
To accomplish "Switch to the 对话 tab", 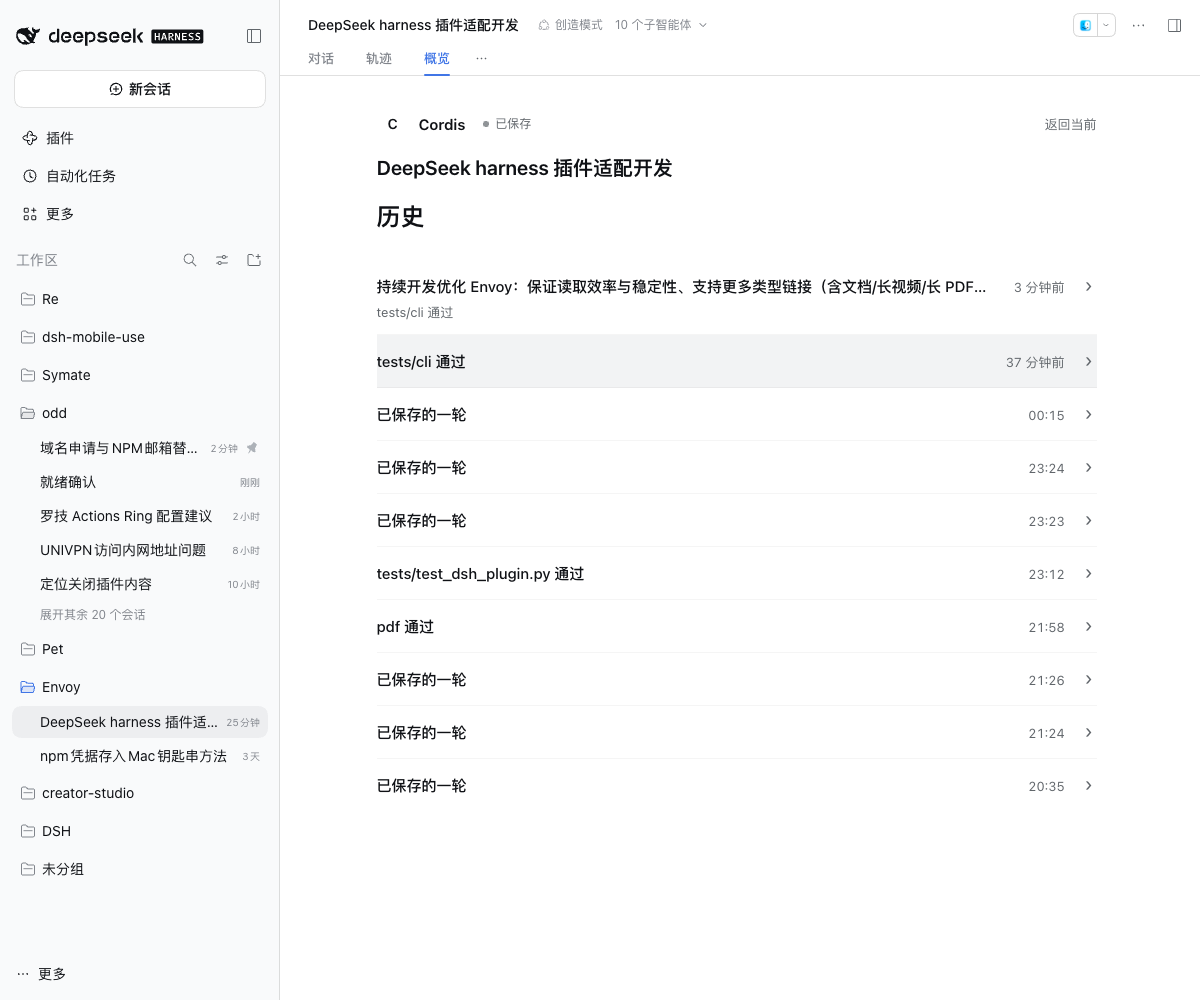I will click(321, 58).
